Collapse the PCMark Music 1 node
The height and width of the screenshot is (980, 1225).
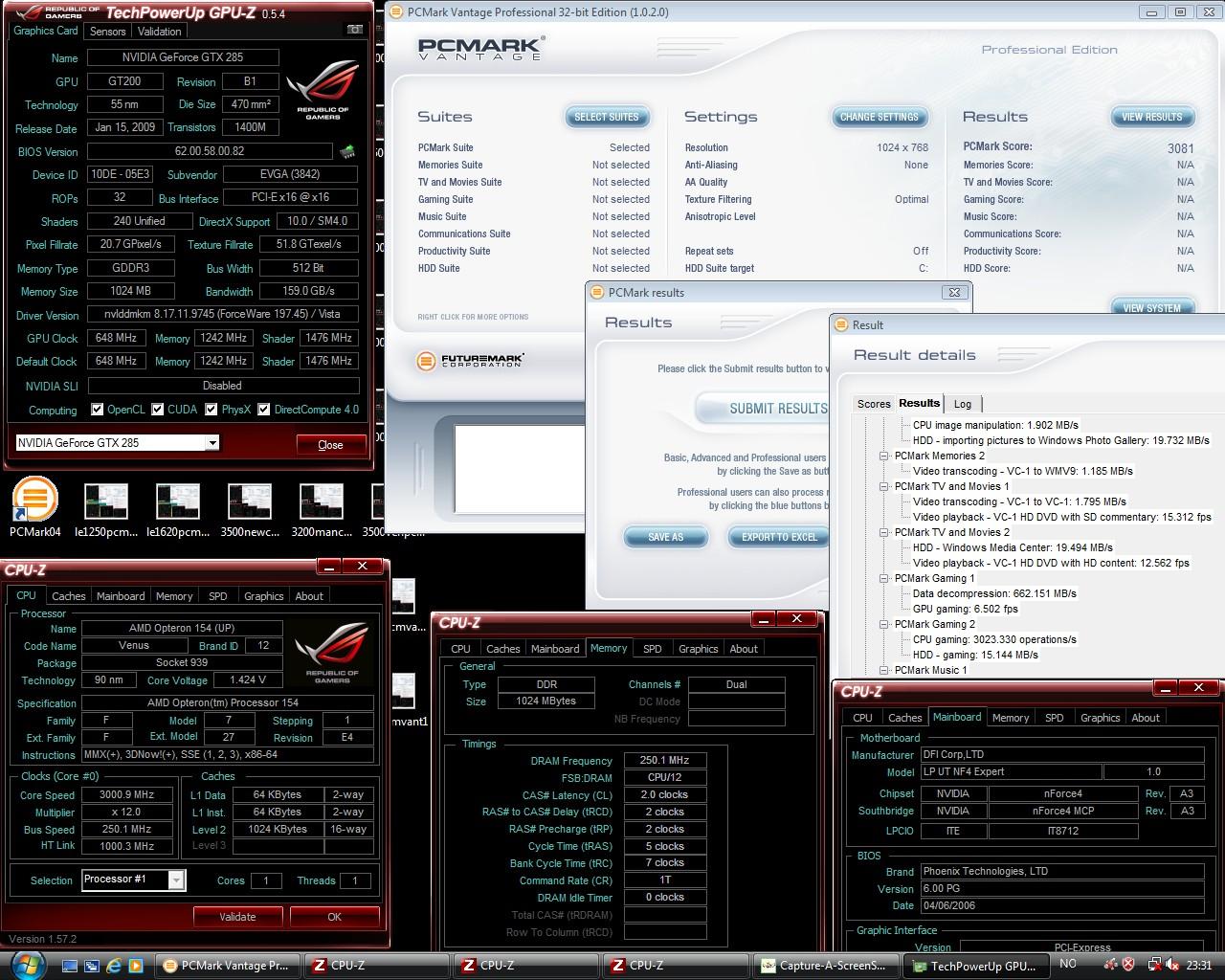[884, 670]
